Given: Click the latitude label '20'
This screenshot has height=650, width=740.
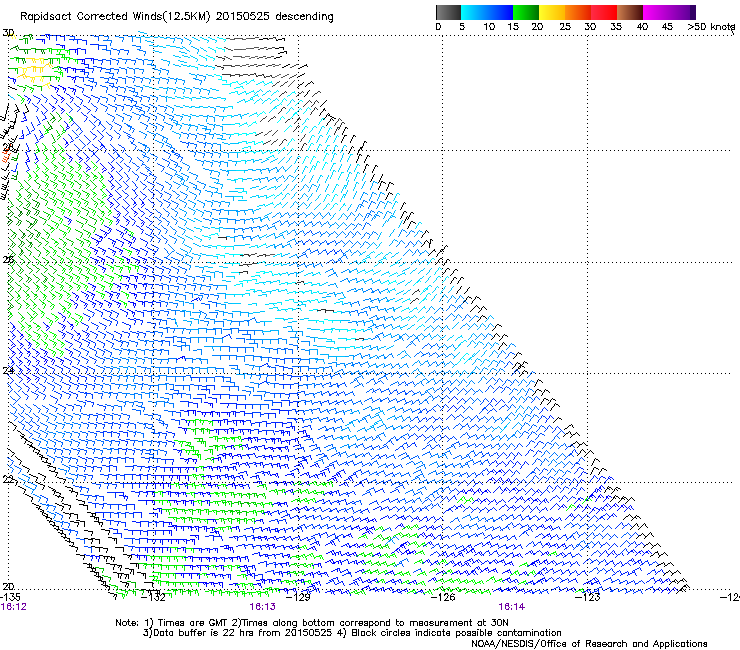Looking at the screenshot, I should (x=8, y=586).
